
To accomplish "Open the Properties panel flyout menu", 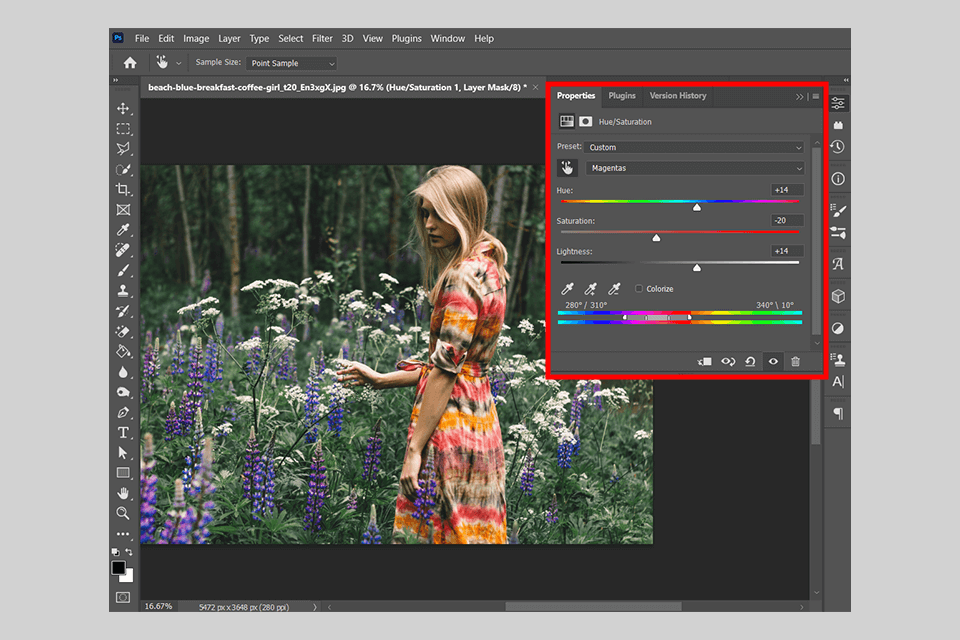I will pyautogui.click(x=816, y=97).
